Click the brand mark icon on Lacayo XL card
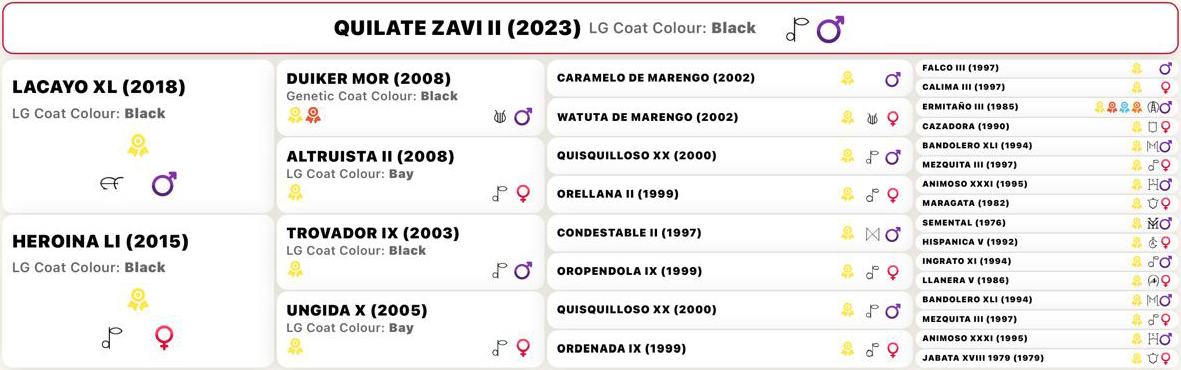This screenshot has height=370, width=1181. pos(114,183)
